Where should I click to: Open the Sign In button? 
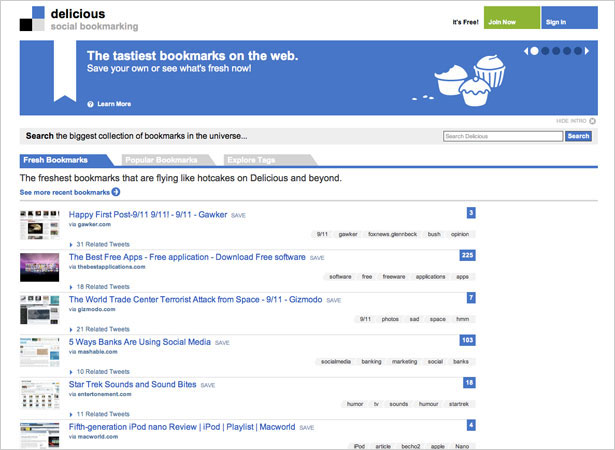point(570,18)
